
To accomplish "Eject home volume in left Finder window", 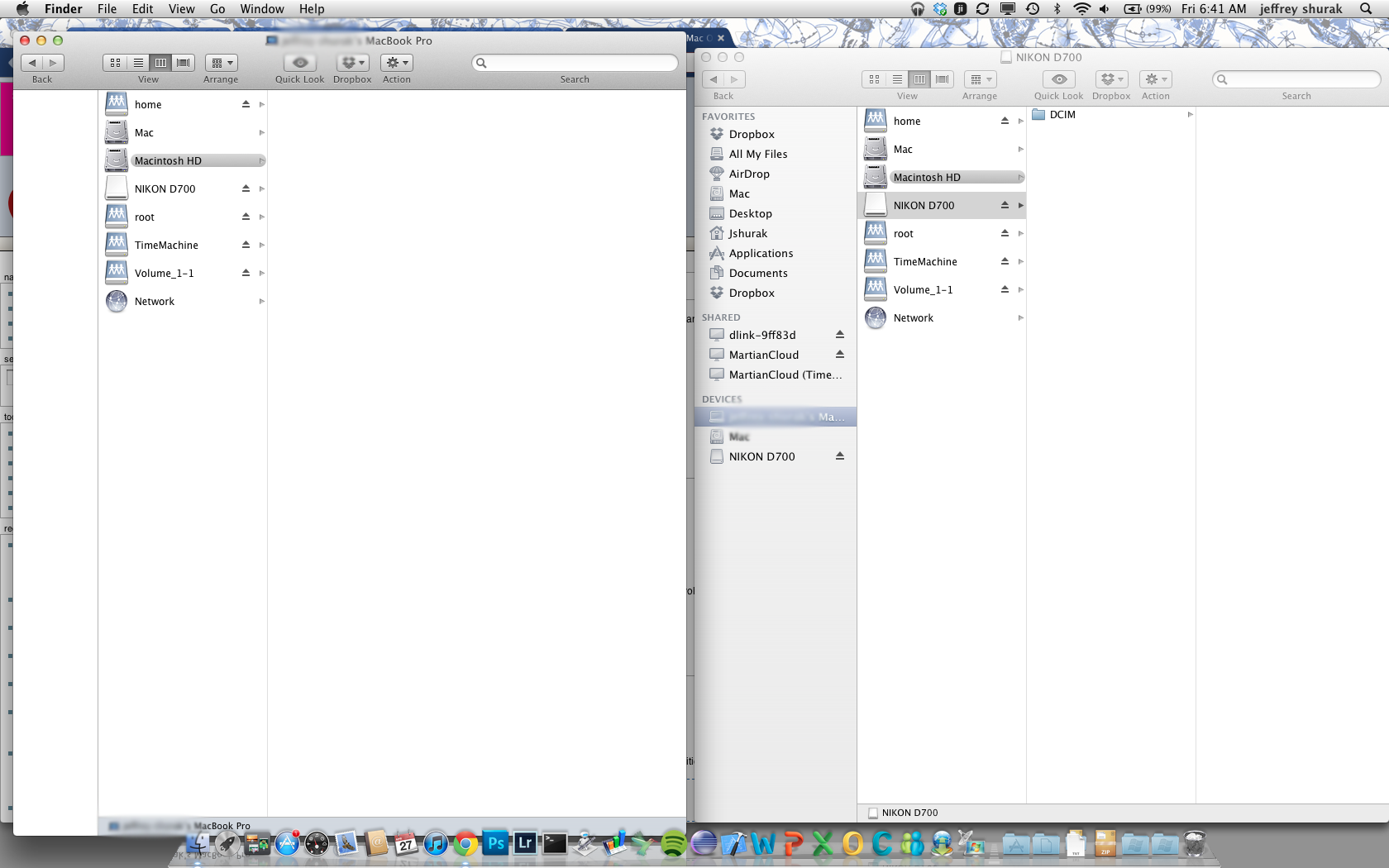I will [246, 104].
